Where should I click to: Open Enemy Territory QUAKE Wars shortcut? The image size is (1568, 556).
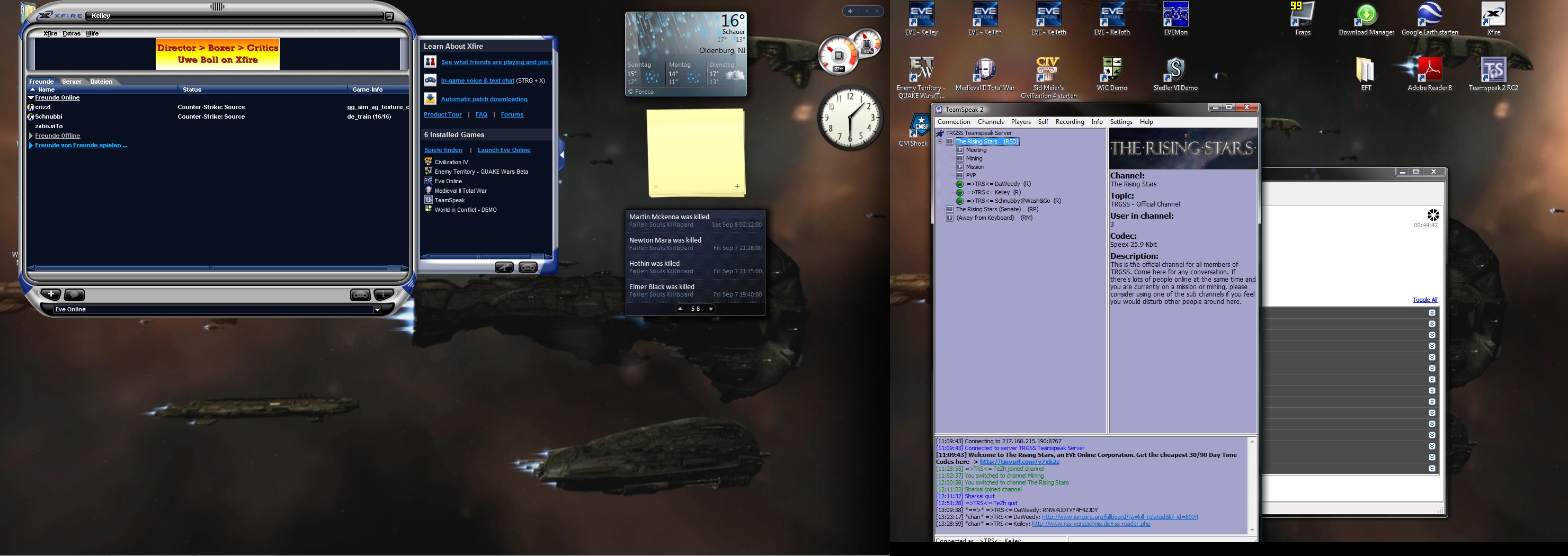(921, 78)
